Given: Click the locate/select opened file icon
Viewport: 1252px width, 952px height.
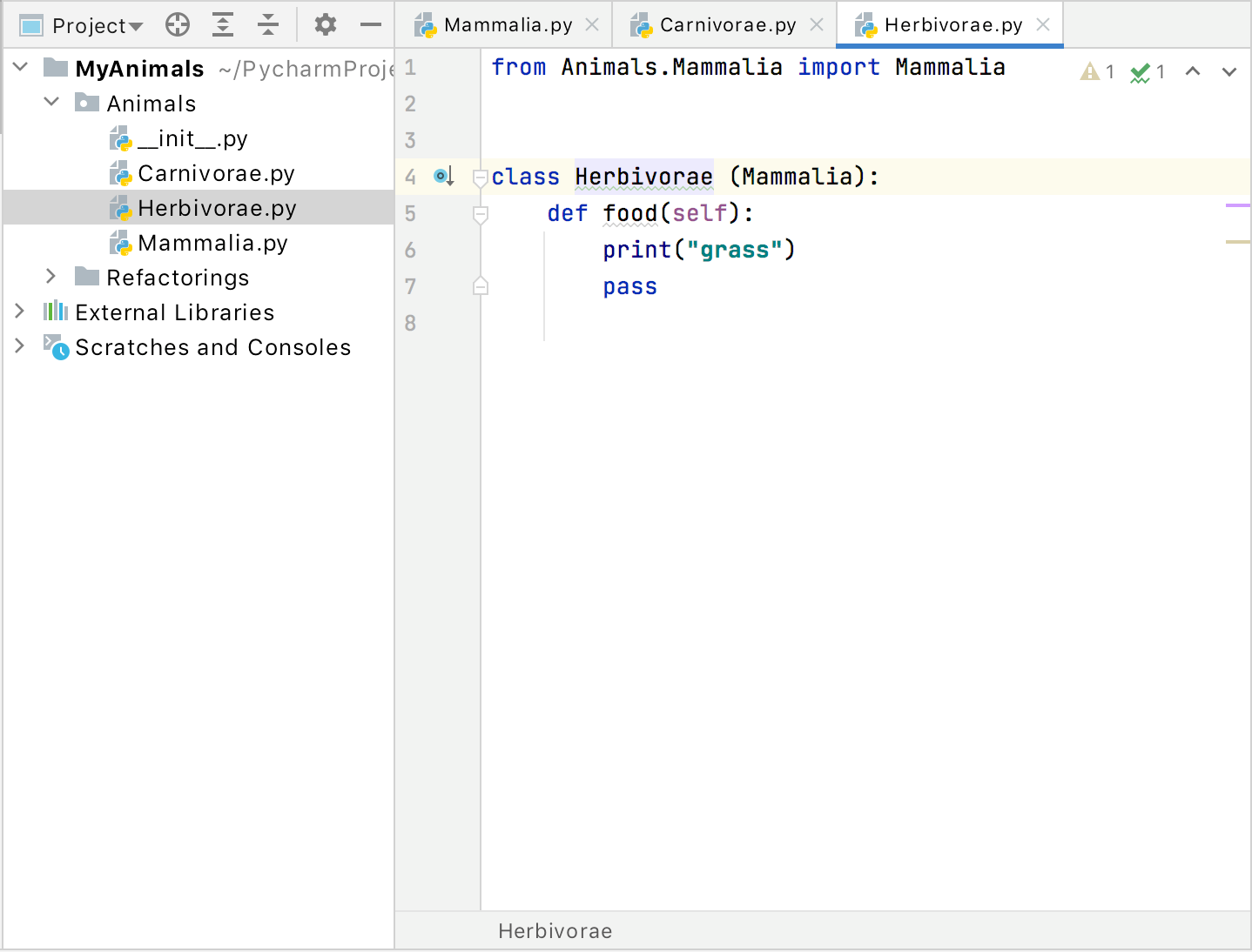Looking at the screenshot, I should click(178, 25).
